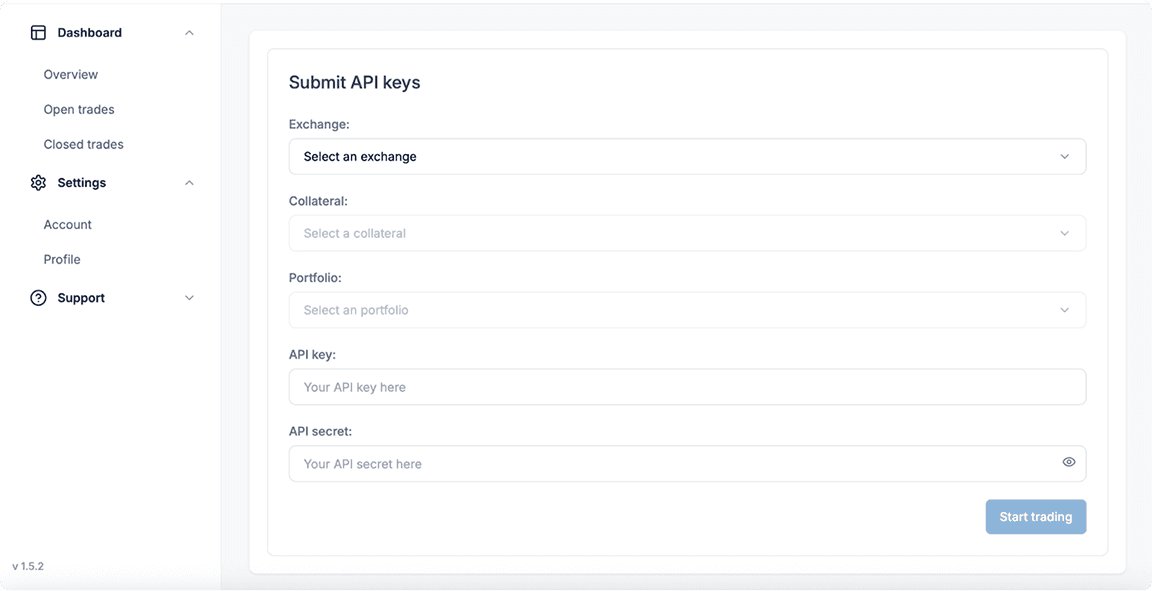Click the eye icon beside API secret
1152x591 pixels.
click(1068, 462)
